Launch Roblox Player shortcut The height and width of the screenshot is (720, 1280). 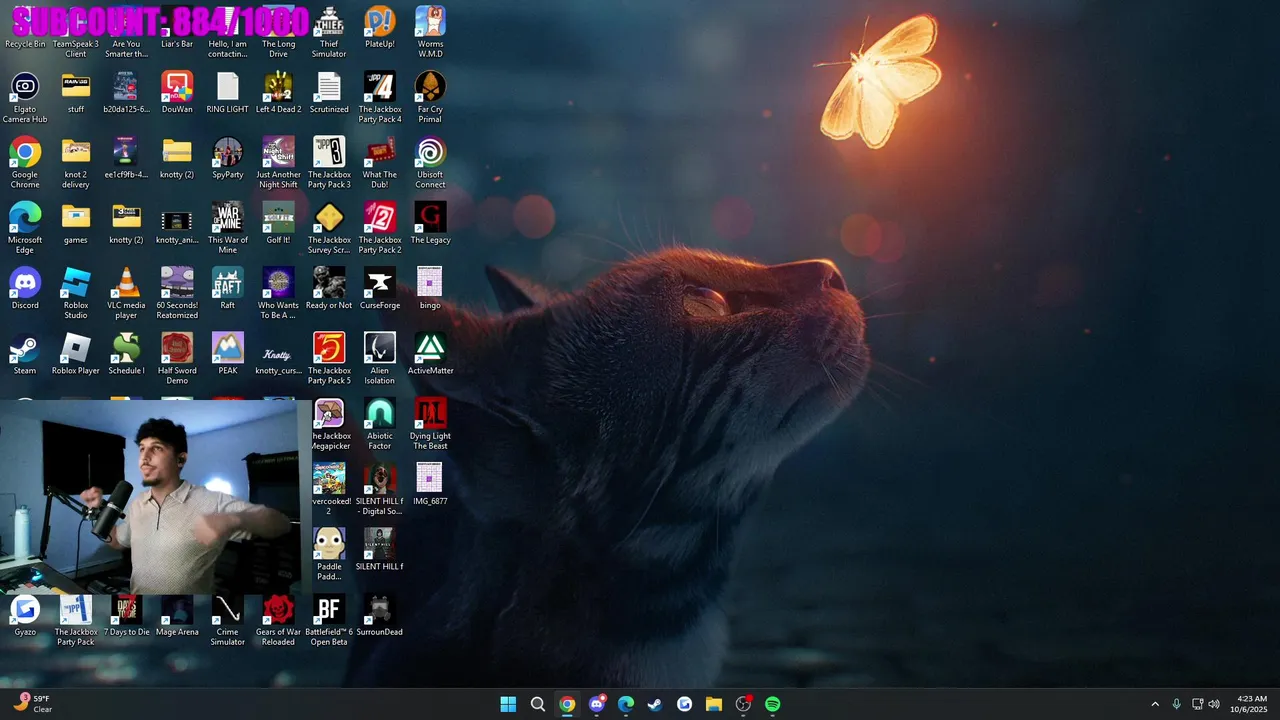tap(76, 353)
